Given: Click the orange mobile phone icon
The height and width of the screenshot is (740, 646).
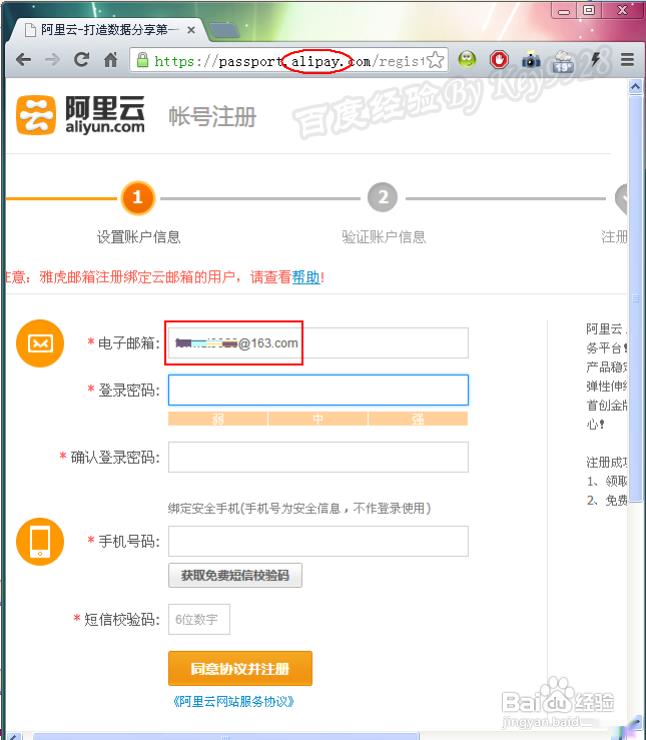Looking at the screenshot, I should 40,541.
